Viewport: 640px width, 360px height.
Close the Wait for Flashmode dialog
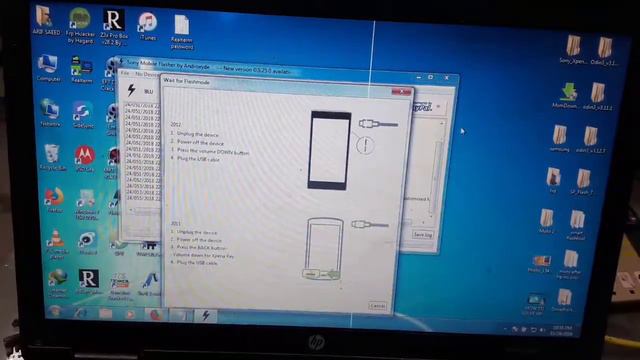[401, 92]
